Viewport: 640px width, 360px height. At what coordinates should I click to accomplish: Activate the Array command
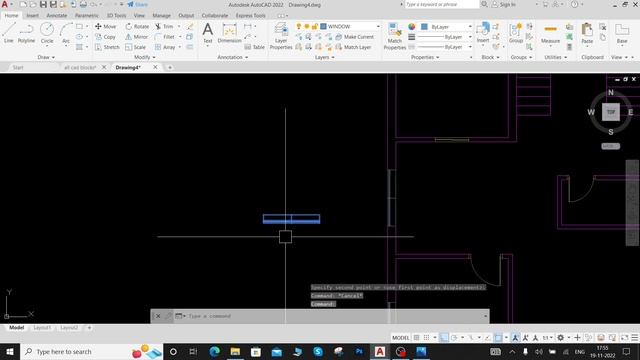(x=165, y=47)
